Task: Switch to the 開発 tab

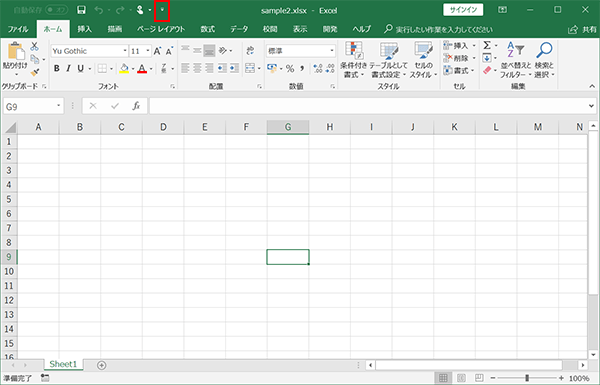Action: [x=330, y=29]
